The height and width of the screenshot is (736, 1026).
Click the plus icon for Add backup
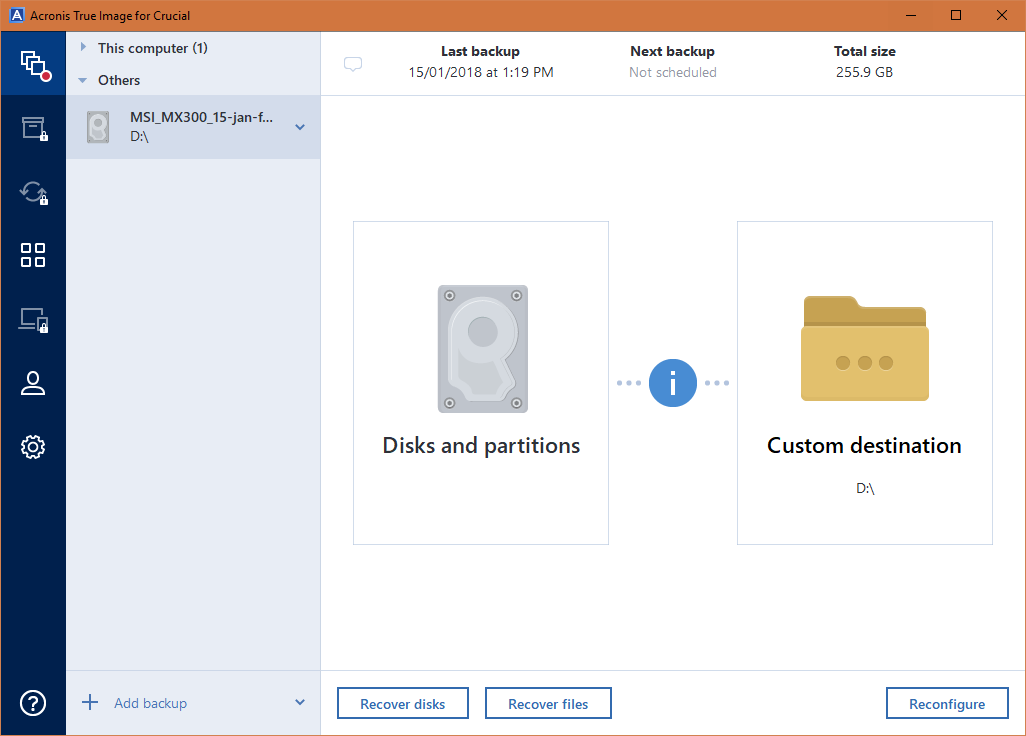(90, 703)
